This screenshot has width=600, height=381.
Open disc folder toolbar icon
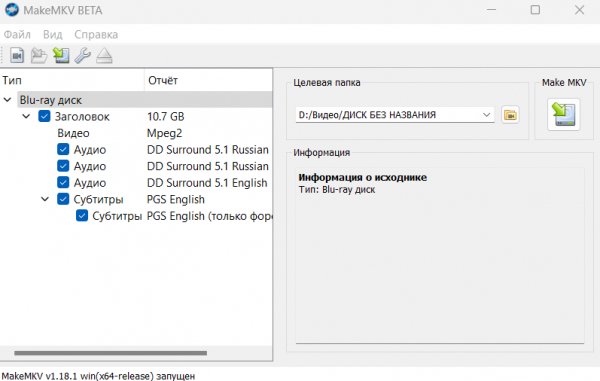pos(39,56)
